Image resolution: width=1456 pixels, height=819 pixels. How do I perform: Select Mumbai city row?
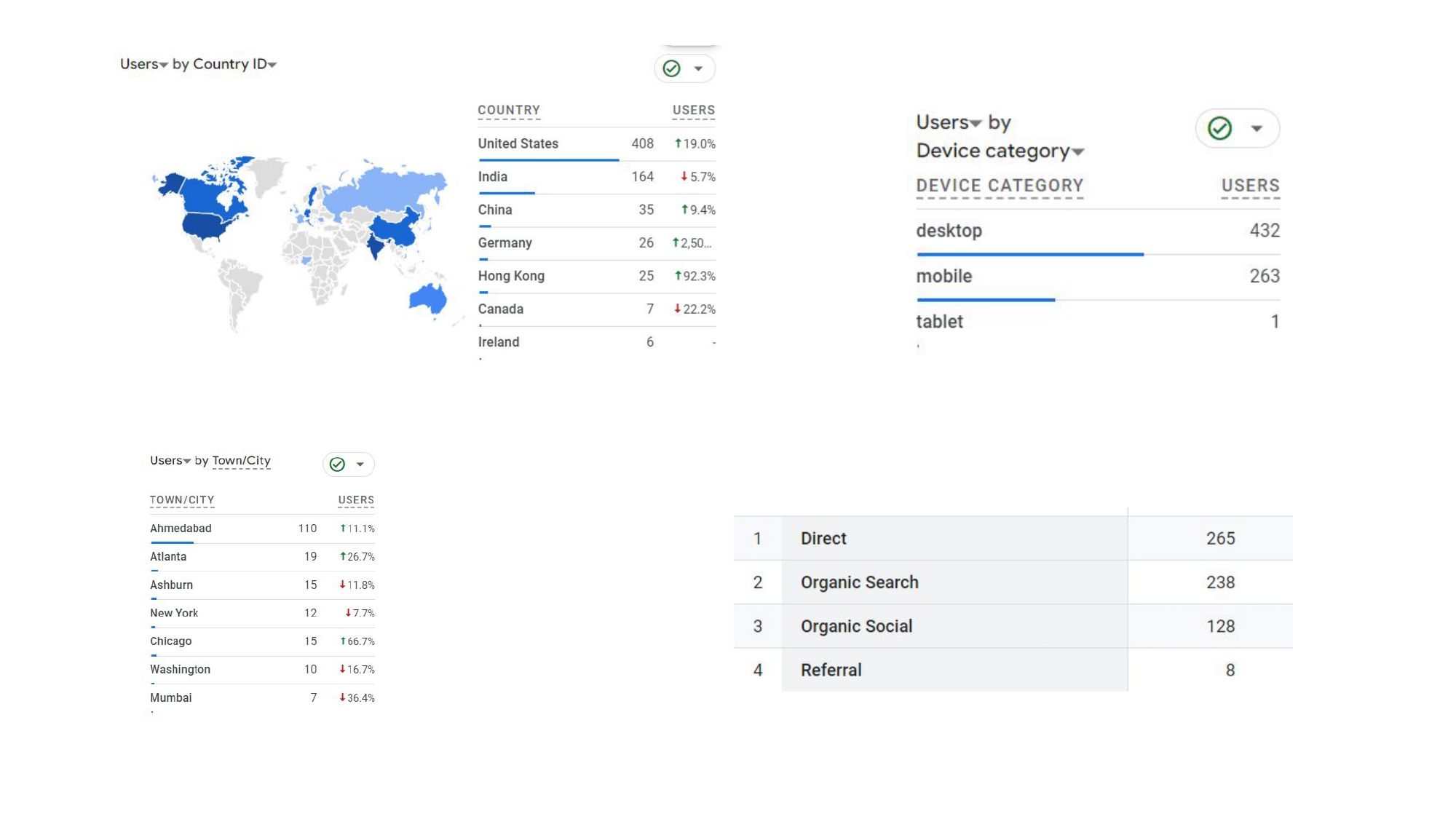[262, 699]
